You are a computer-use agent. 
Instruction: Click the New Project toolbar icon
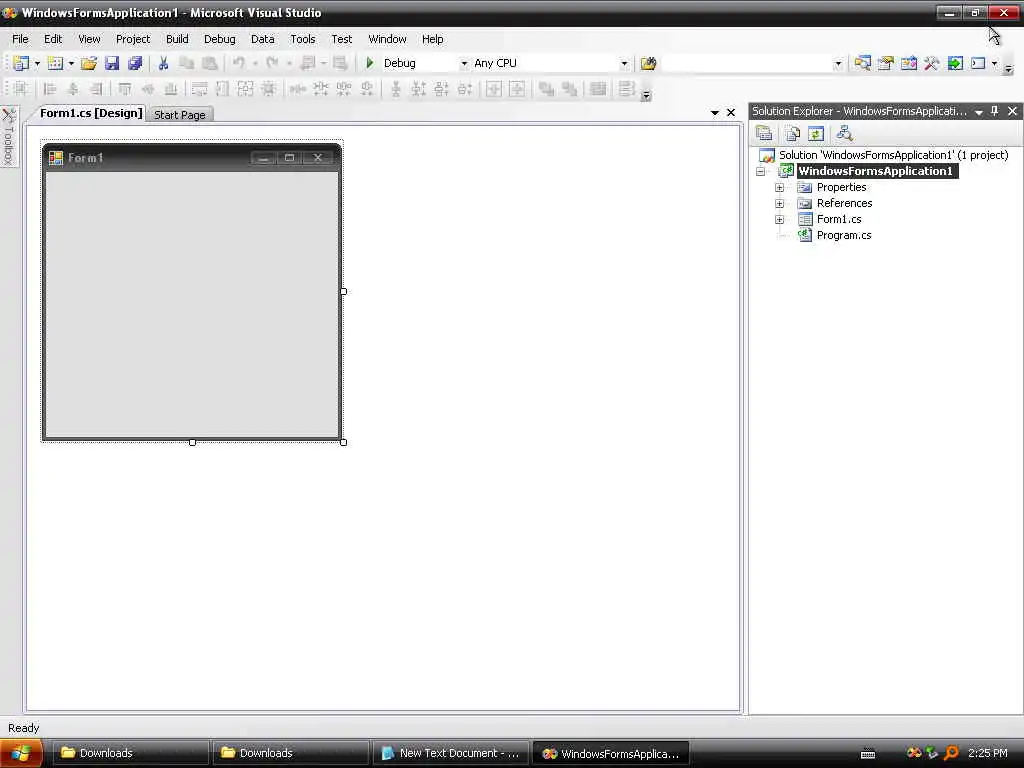(21, 63)
